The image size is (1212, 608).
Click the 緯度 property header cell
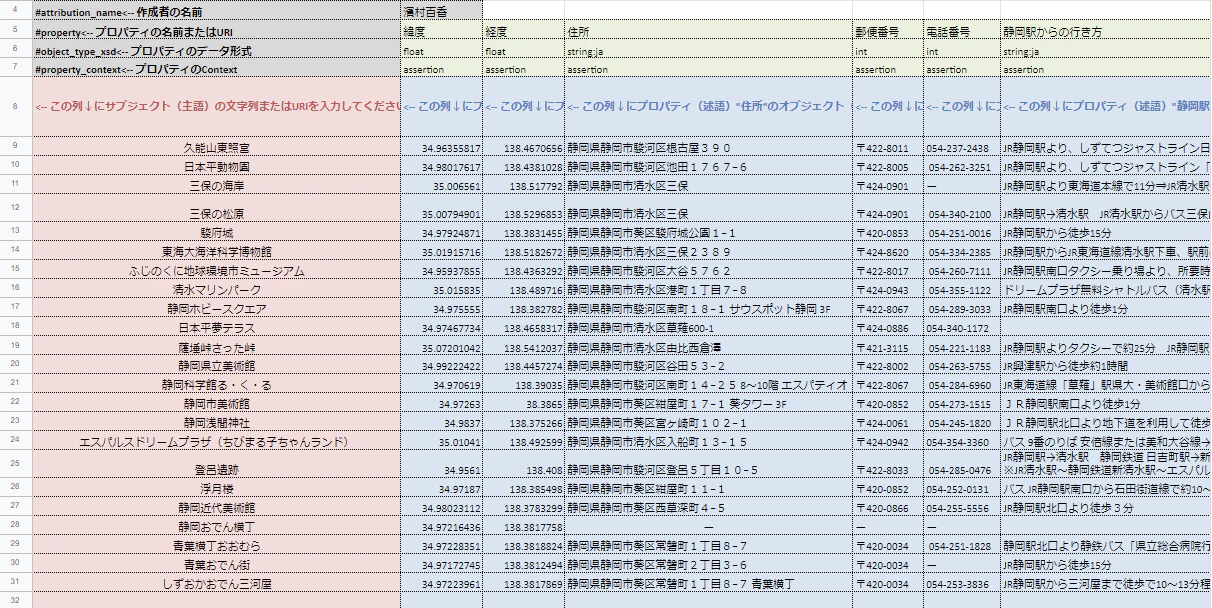point(441,32)
